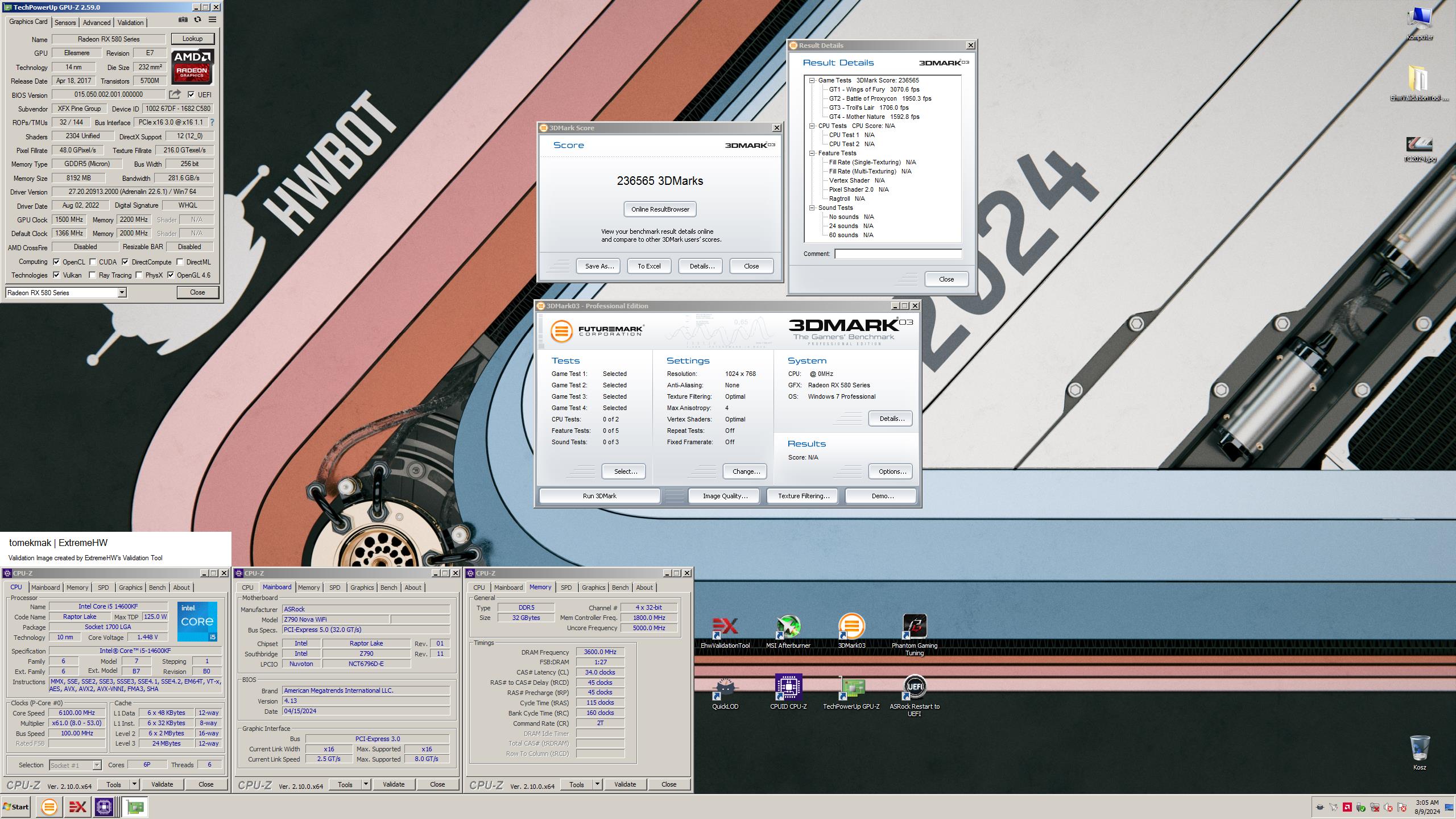
Task: Click the Comment input field in Result Details
Action: (898, 254)
